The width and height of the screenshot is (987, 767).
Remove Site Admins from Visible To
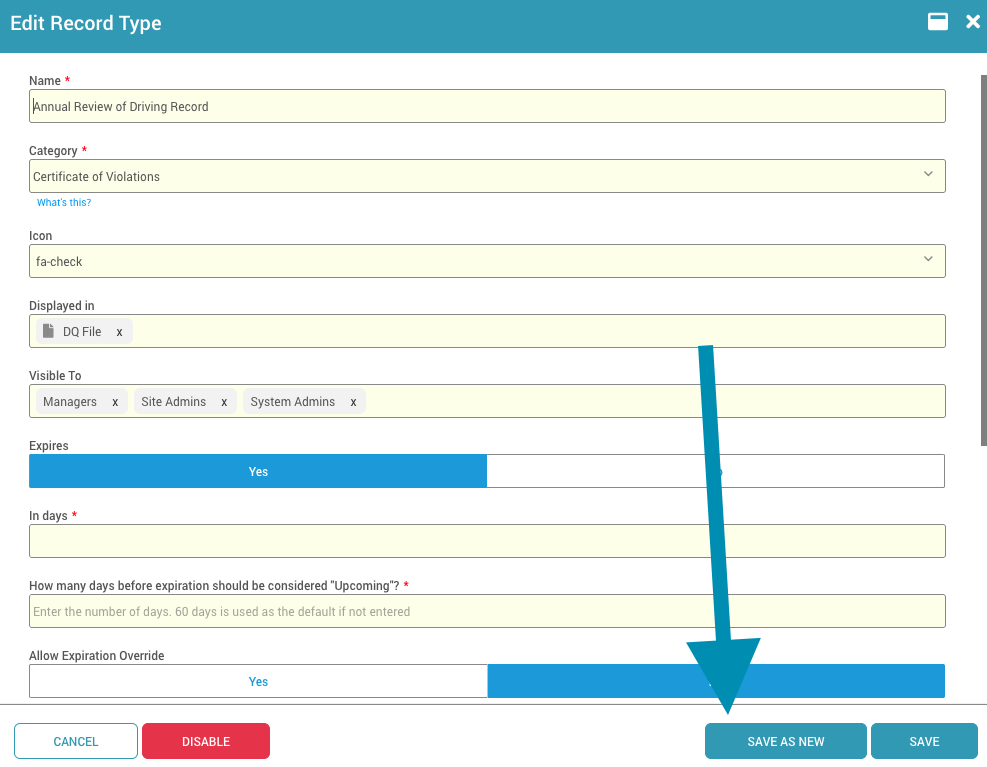[x=224, y=402]
